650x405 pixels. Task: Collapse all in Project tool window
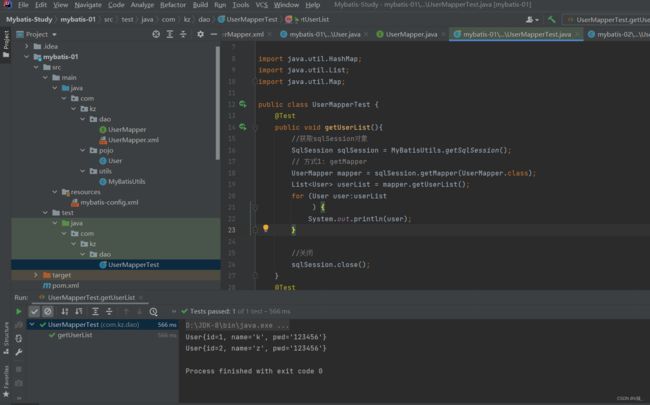183,34
